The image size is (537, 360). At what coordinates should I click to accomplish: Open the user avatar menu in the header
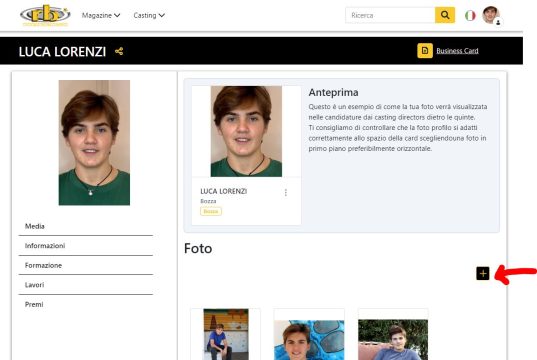(x=491, y=15)
